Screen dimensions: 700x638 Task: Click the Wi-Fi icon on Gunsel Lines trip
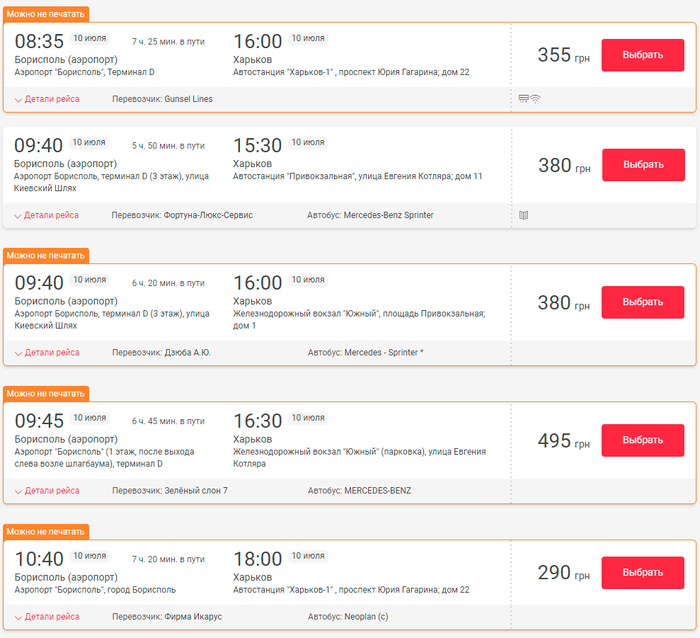(x=535, y=99)
